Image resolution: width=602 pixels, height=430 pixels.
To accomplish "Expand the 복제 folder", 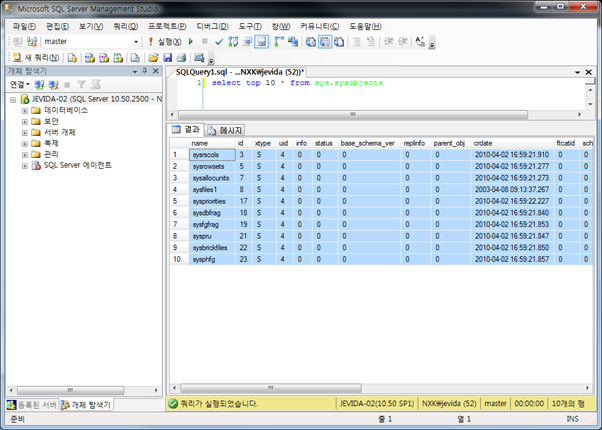I will tap(25, 144).
